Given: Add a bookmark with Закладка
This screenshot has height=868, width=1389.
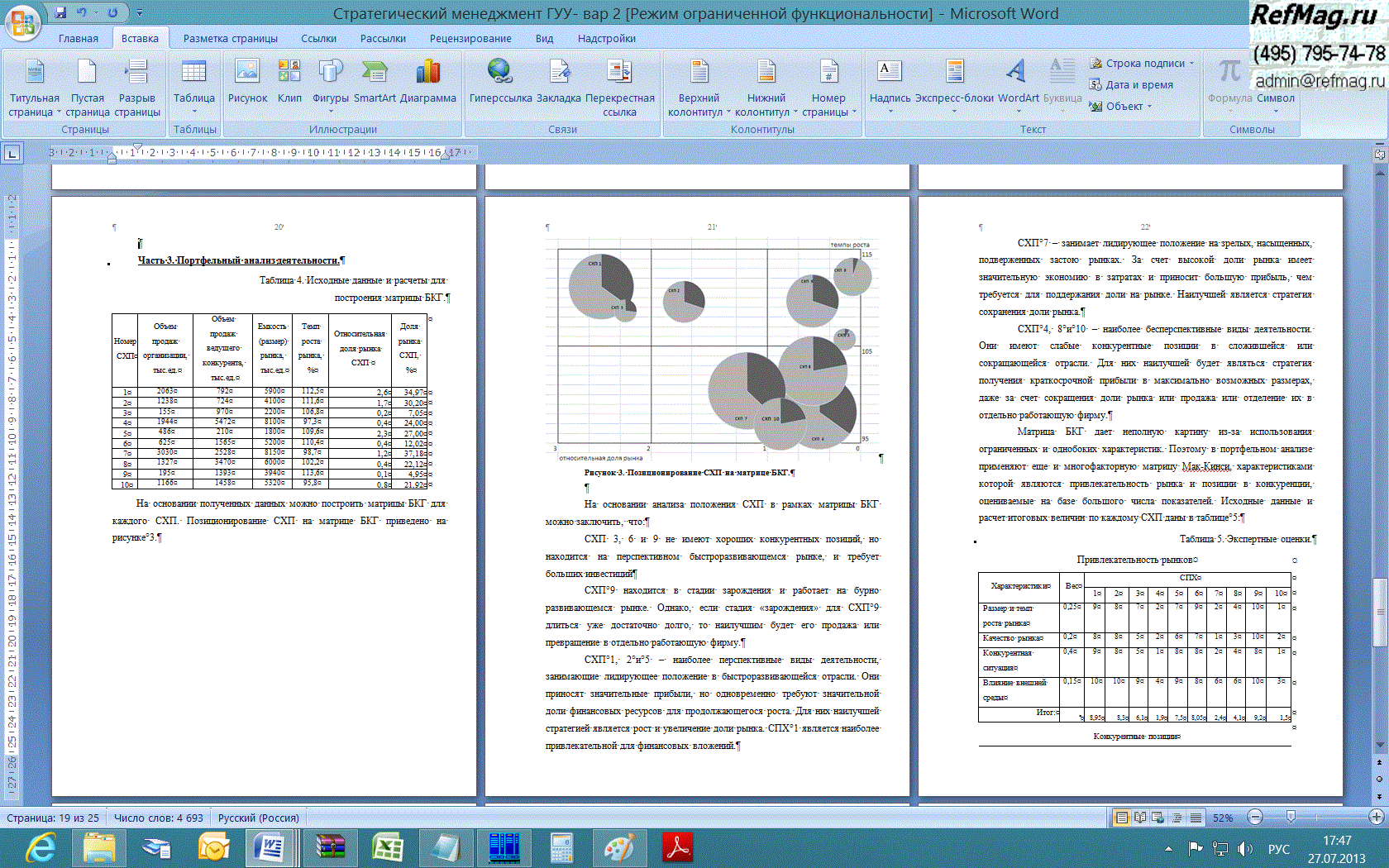Looking at the screenshot, I should pyautogui.click(x=560, y=83).
